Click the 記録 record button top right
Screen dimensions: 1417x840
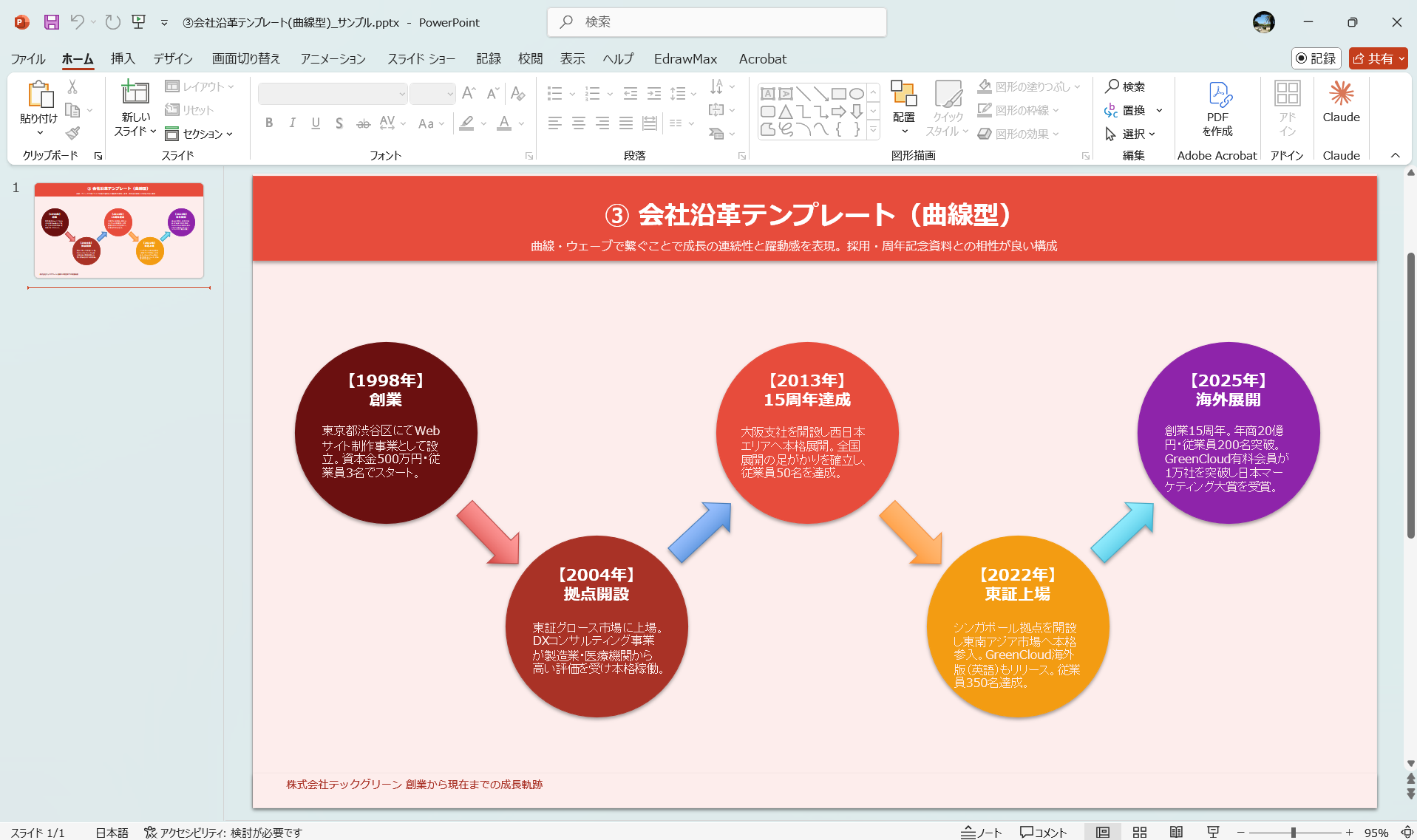(x=1316, y=58)
